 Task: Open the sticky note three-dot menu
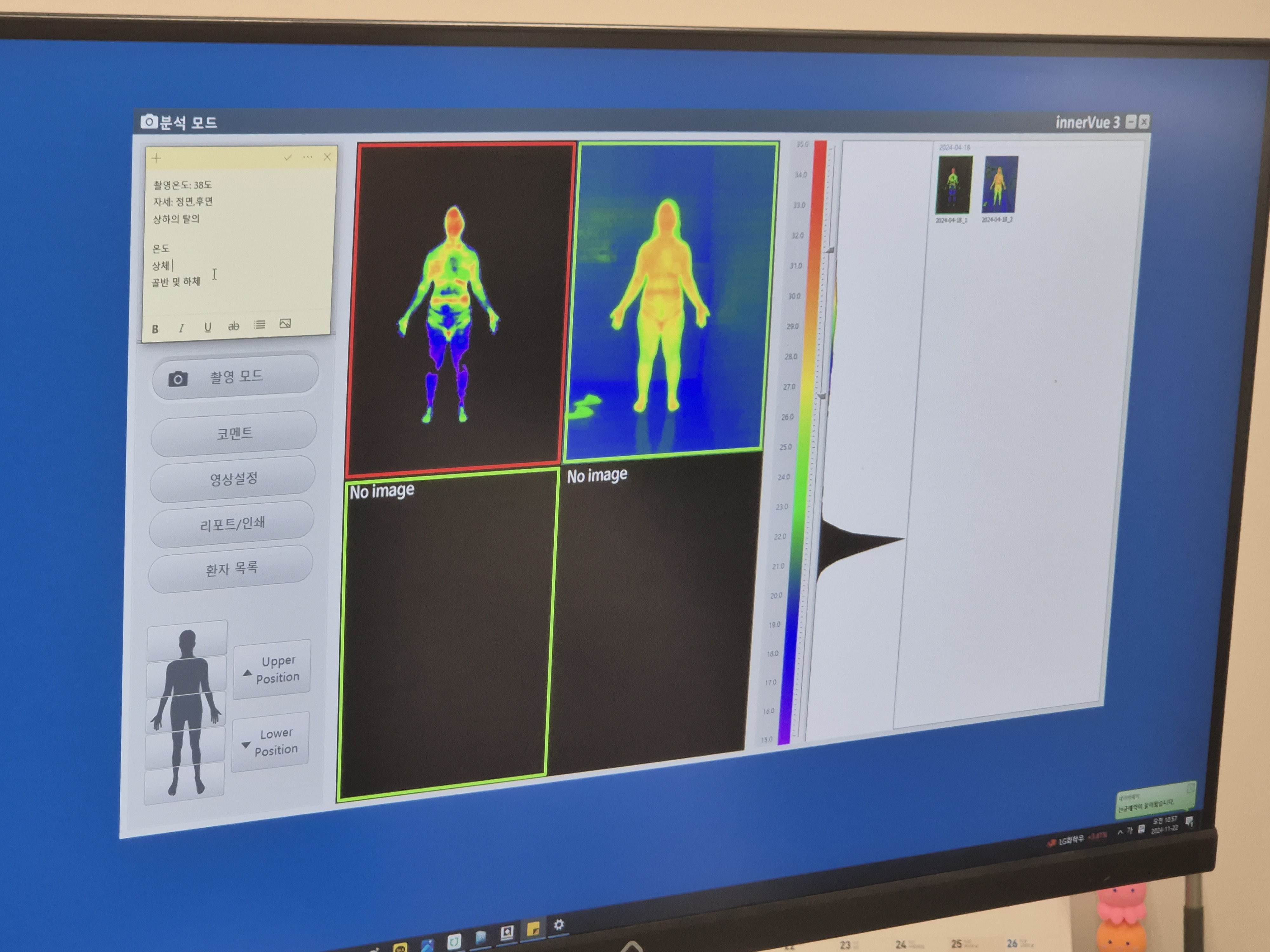pos(308,157)
